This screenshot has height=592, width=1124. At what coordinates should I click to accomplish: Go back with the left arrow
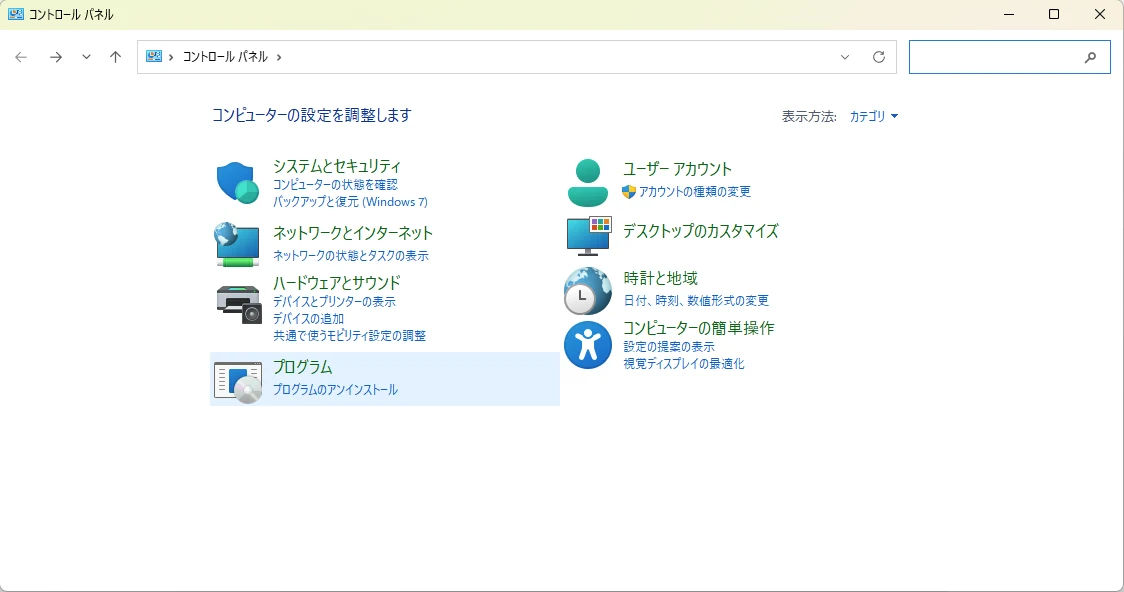[21, 57]
